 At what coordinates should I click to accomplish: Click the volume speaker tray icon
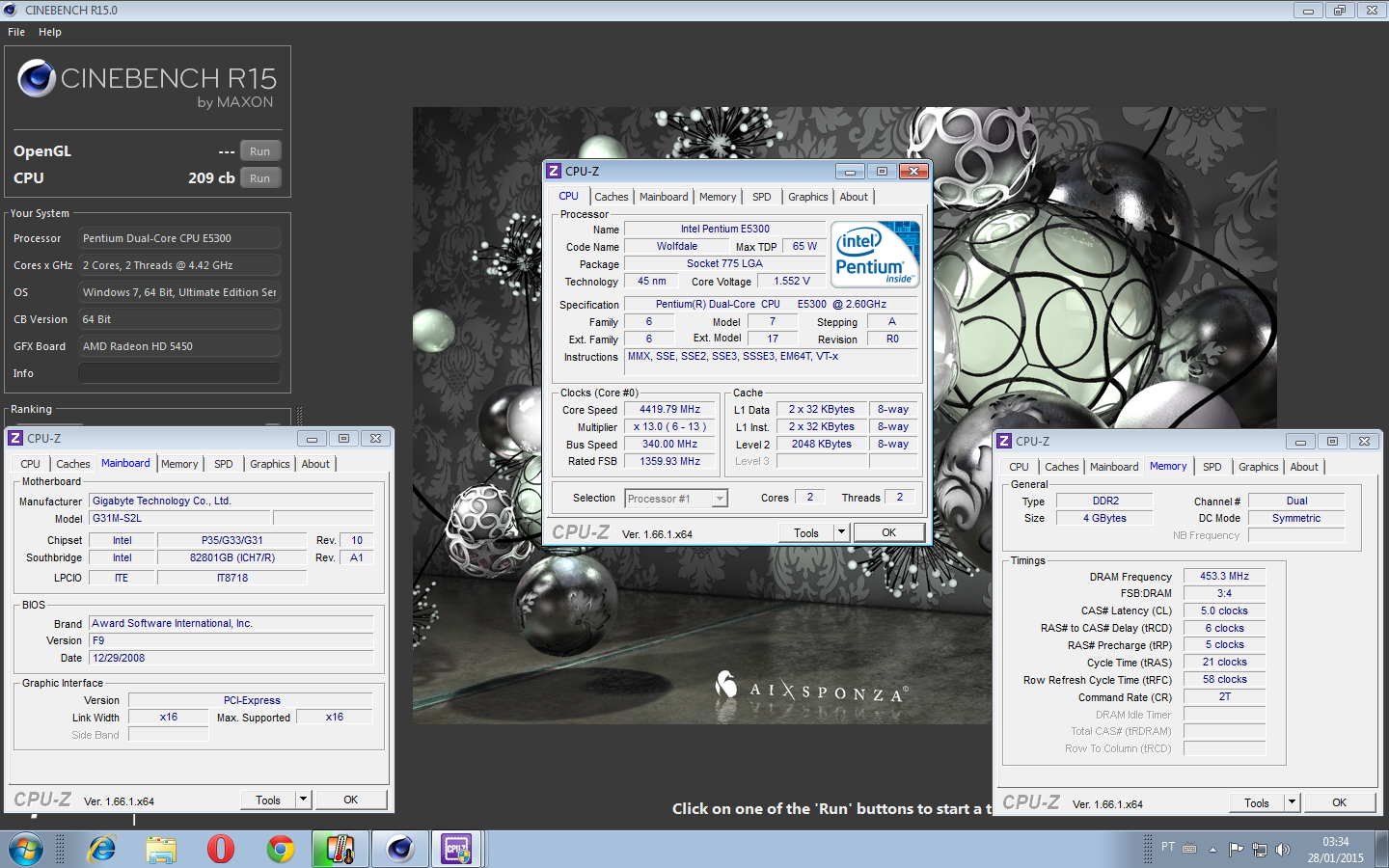1282,850
